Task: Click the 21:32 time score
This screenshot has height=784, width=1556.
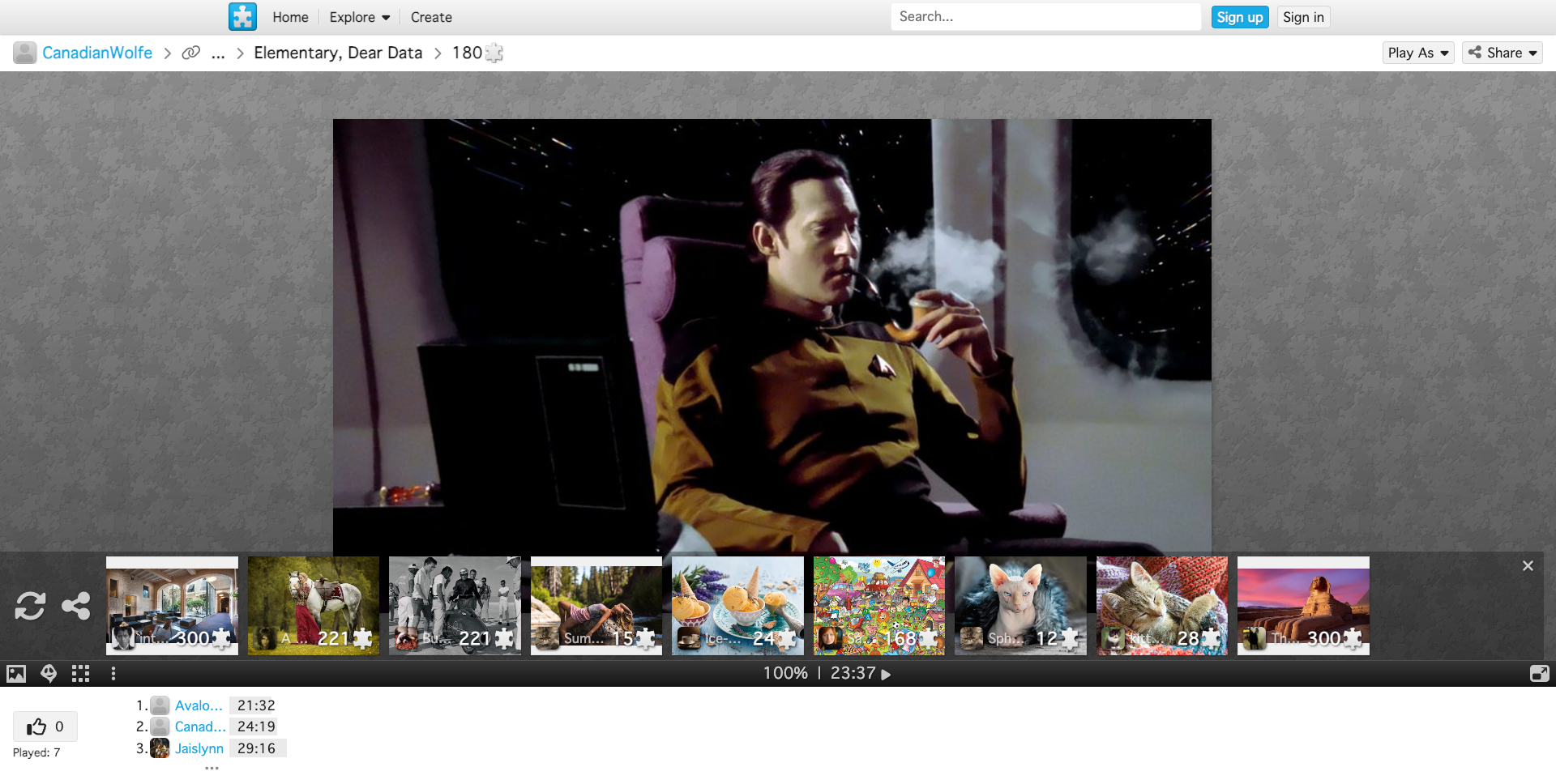Action: [256, 705]
